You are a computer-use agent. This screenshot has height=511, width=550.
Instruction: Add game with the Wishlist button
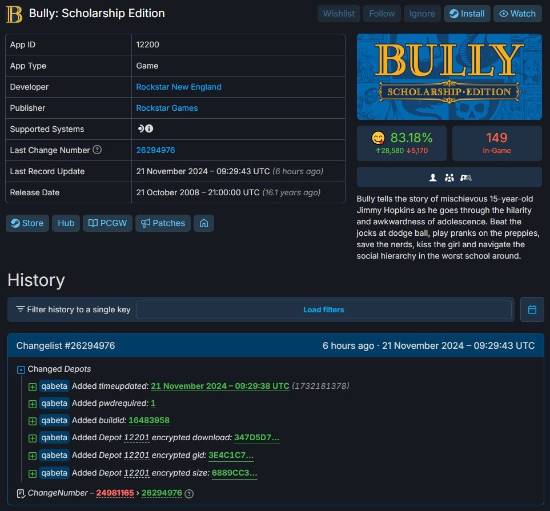click(339, 14)
